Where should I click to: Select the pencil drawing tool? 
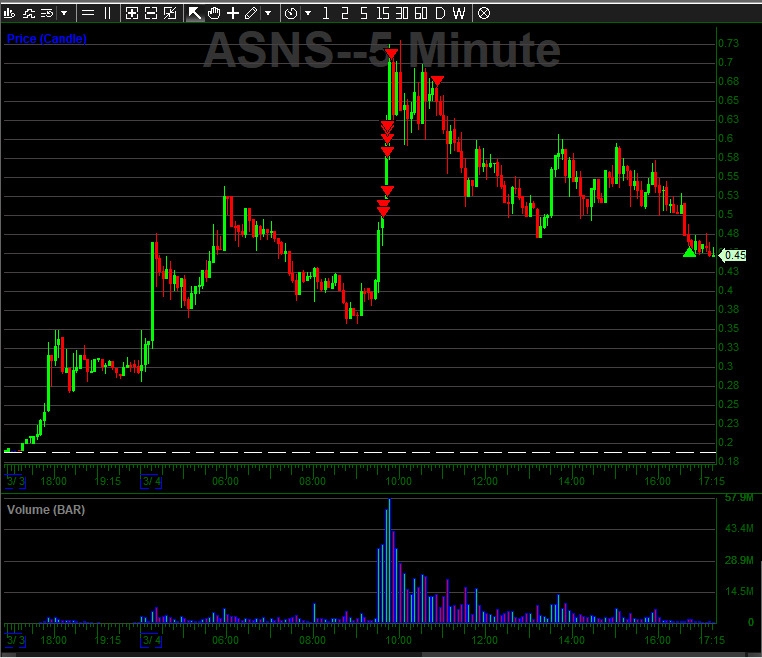click(251, 13)
